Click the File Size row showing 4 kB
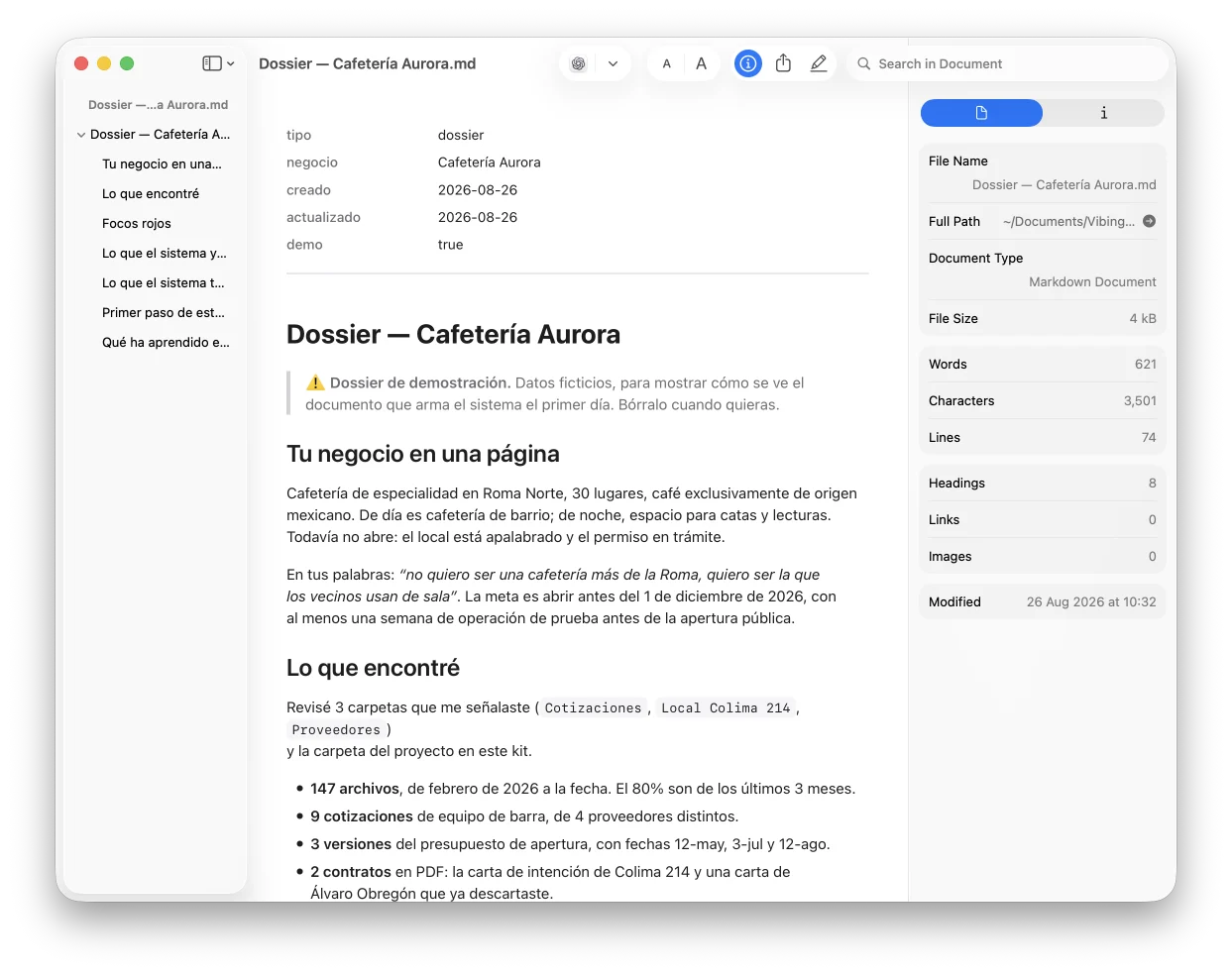 (1043, 318)
